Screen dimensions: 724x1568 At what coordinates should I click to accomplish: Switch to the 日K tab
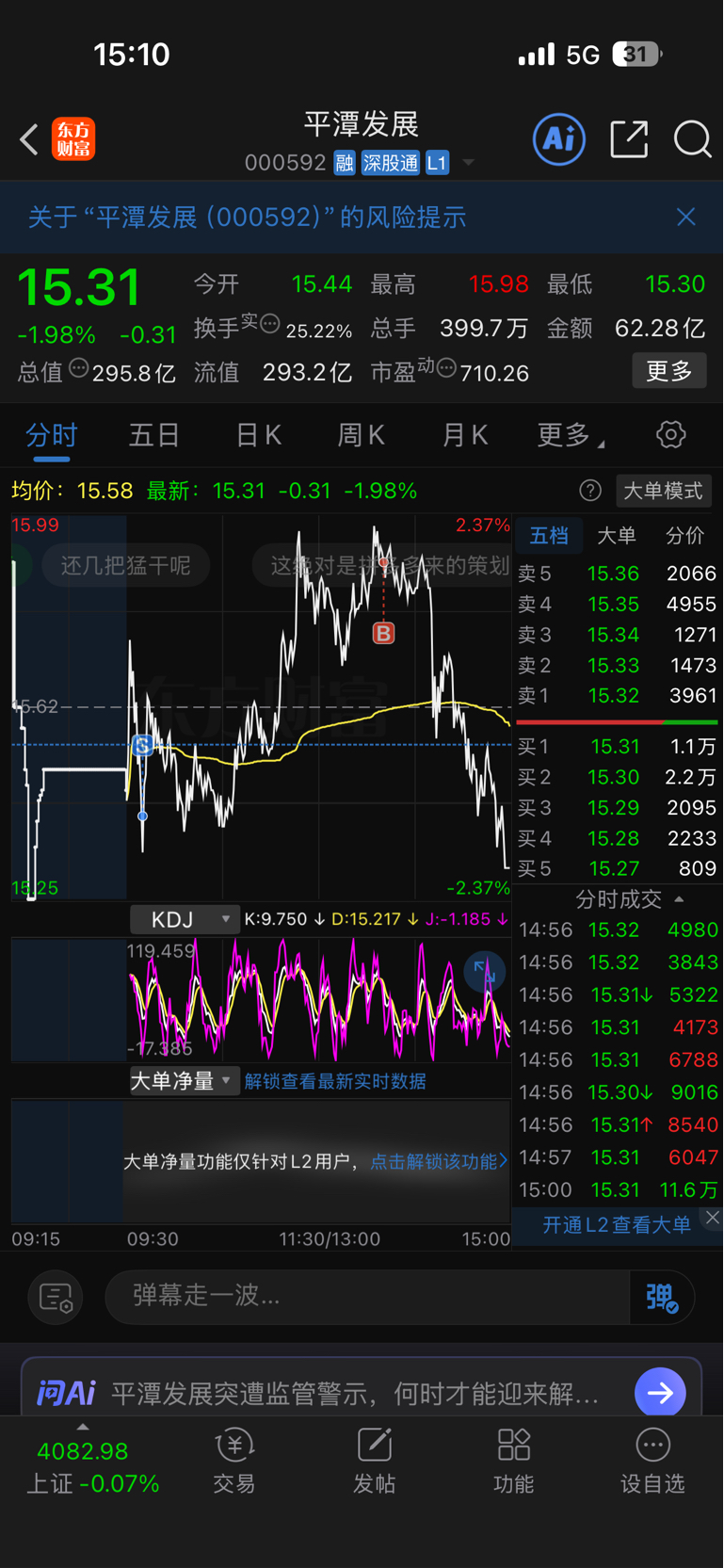click(258, 434)
